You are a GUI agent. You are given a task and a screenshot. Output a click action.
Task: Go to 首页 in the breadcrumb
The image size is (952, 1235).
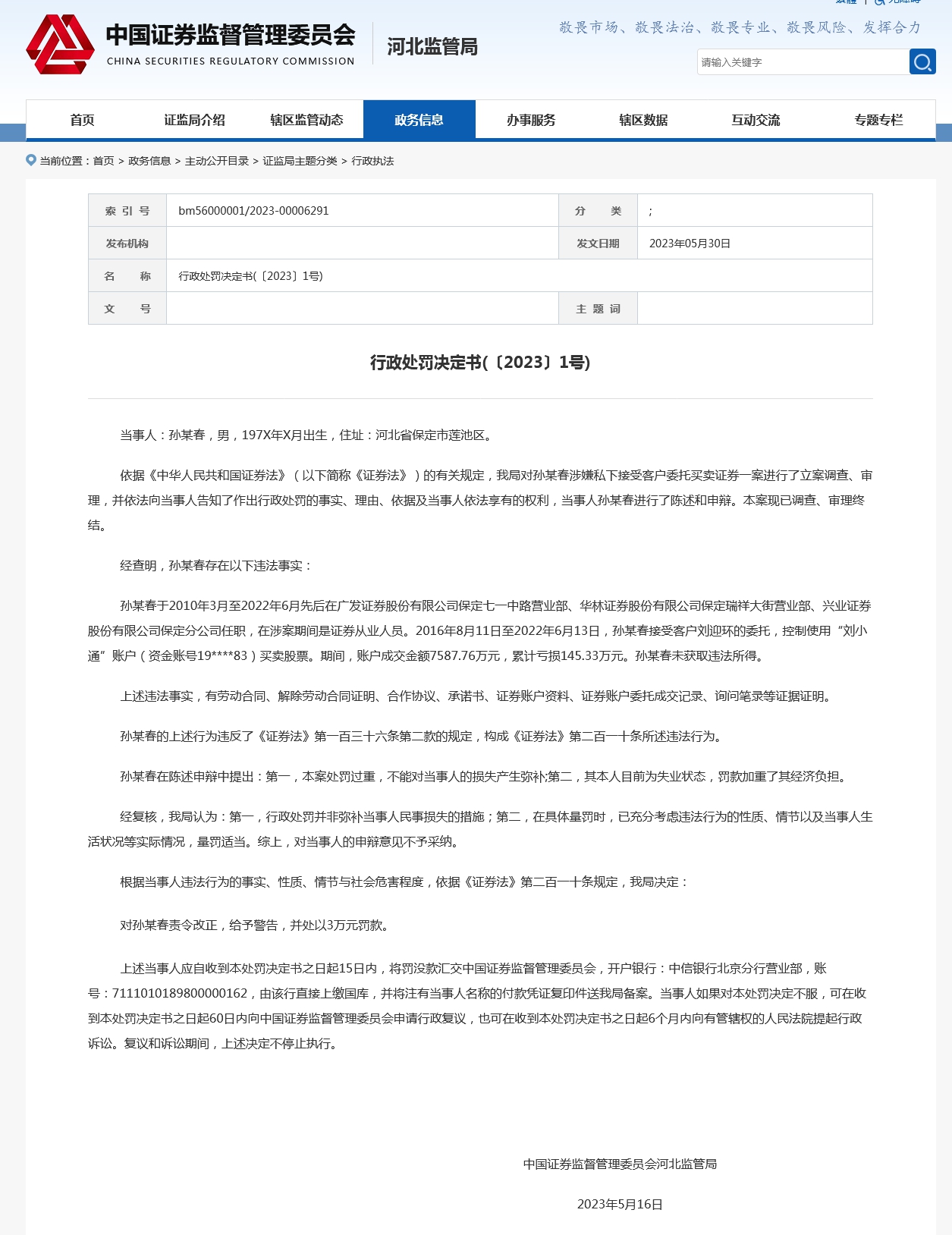(104, 161)
